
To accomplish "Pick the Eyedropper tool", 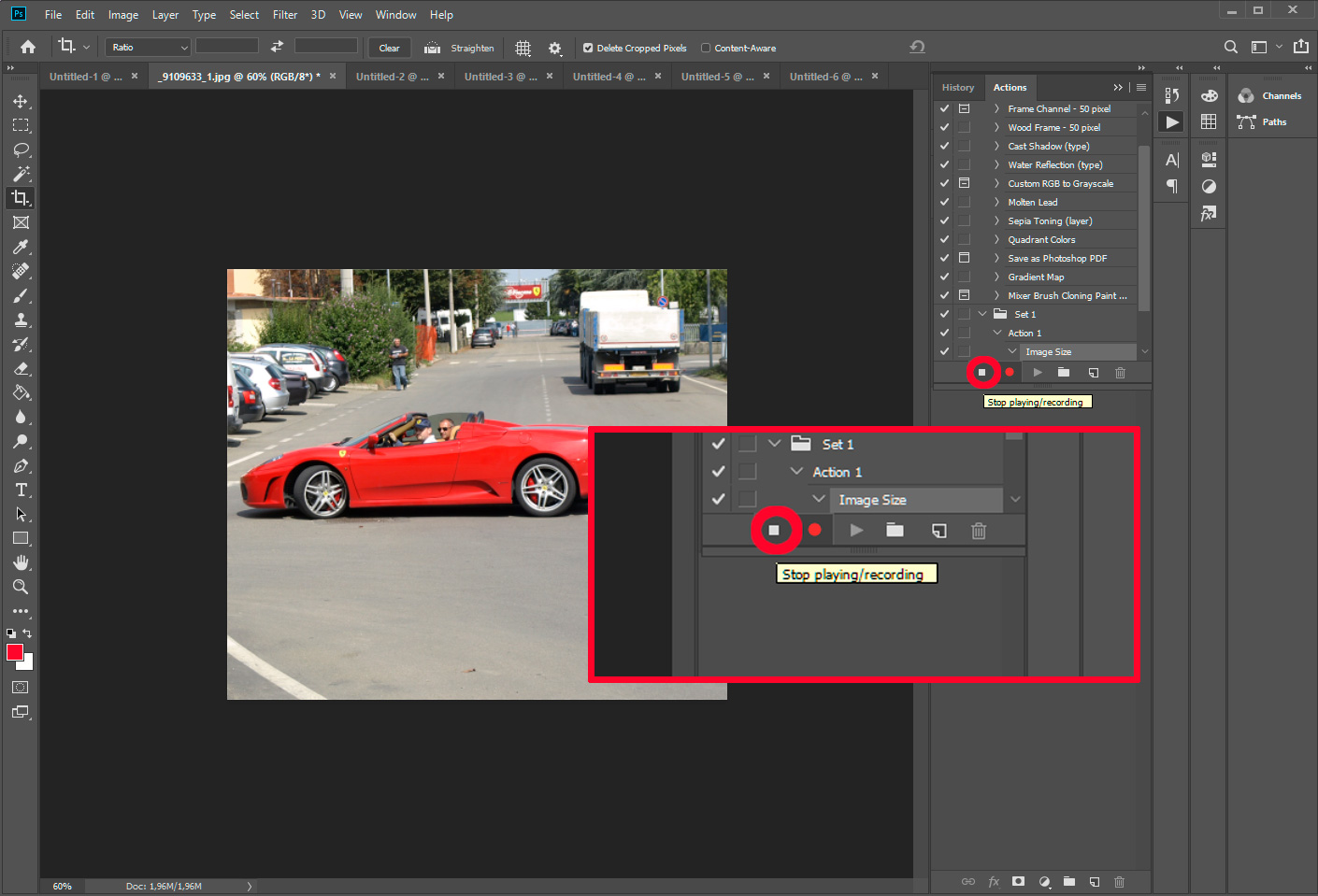I will [x=21, y=247].
